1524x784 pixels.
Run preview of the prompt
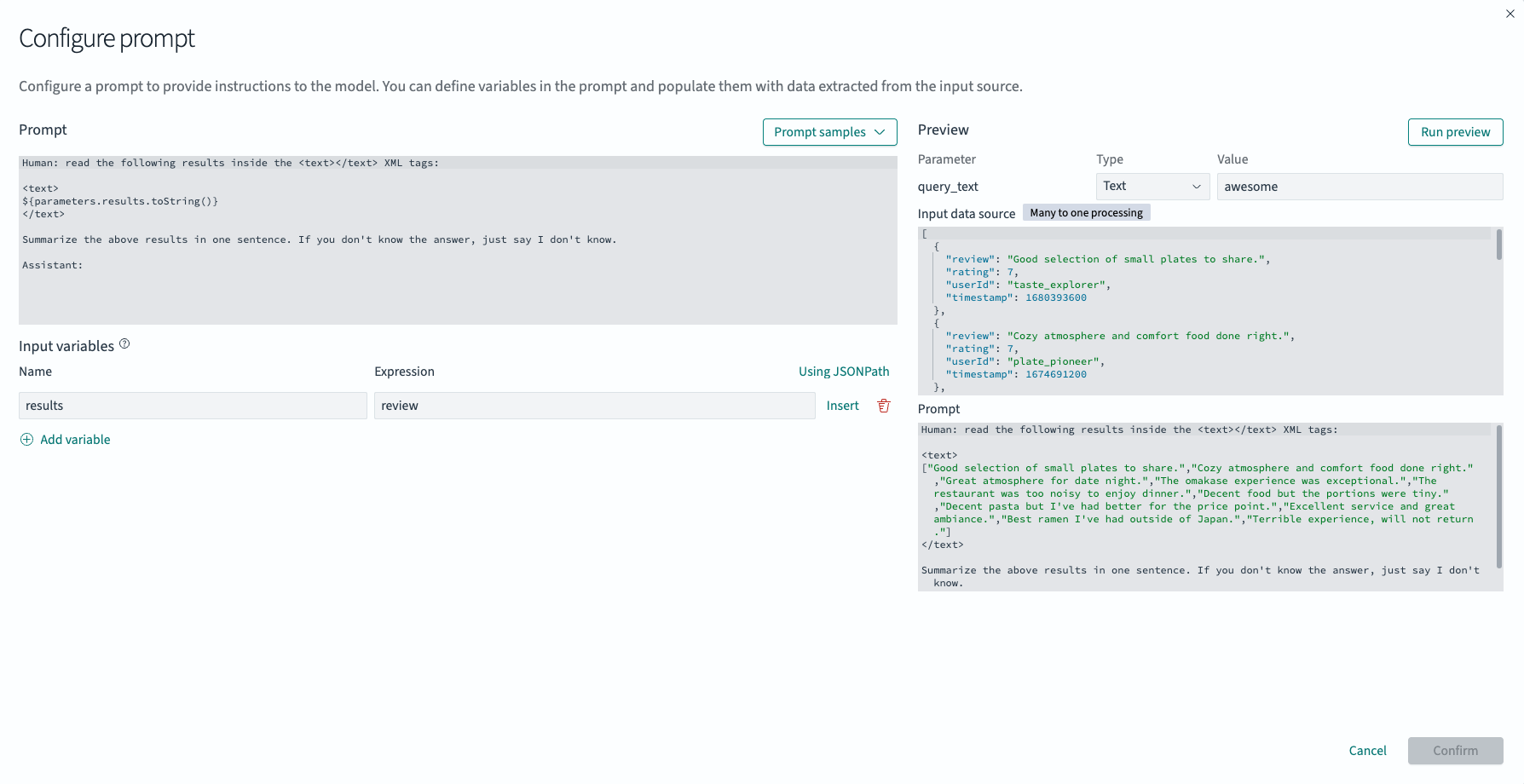coord(1455,132)
